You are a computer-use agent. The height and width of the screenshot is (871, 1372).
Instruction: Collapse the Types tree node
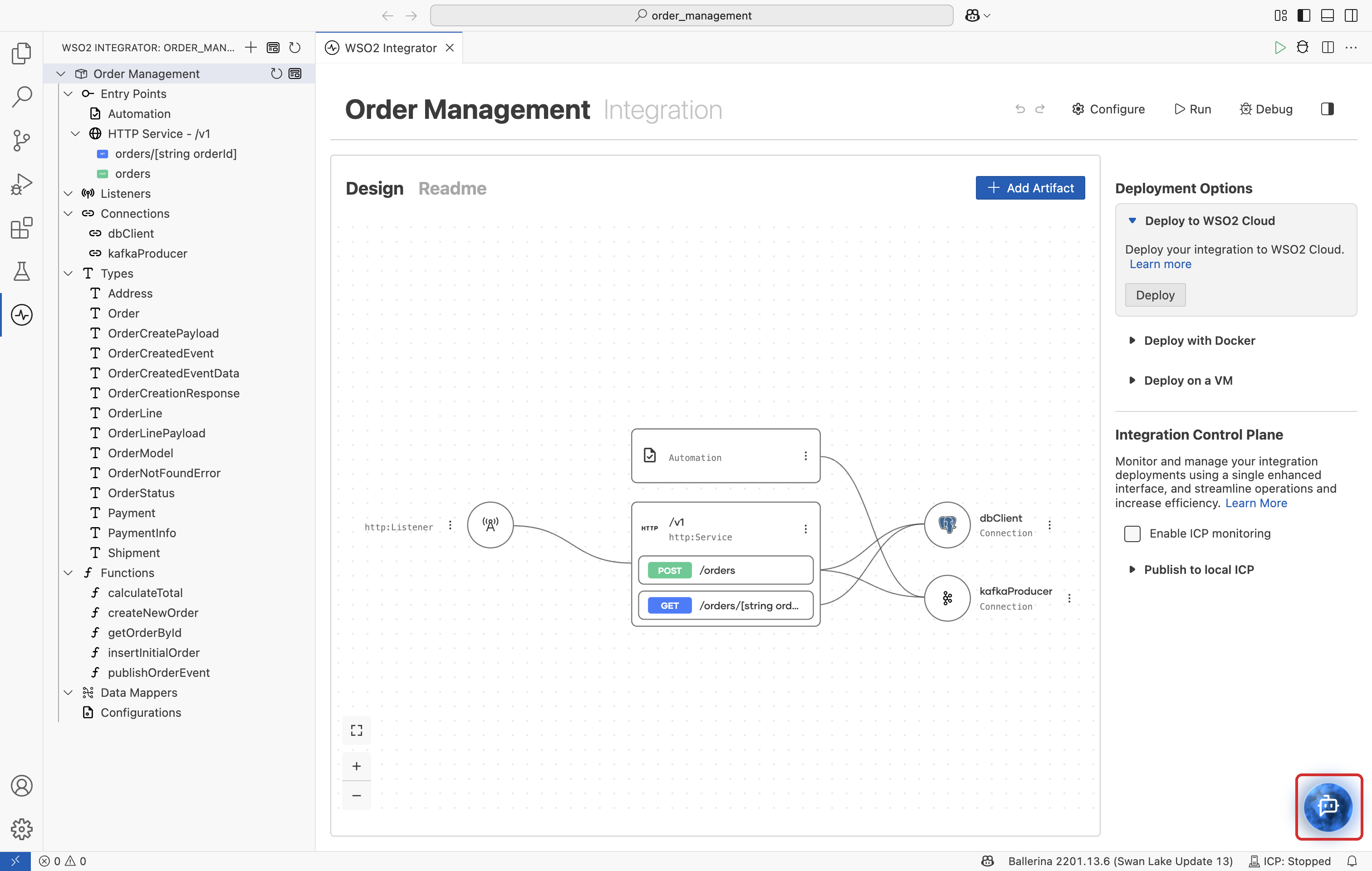pos(69,274)
